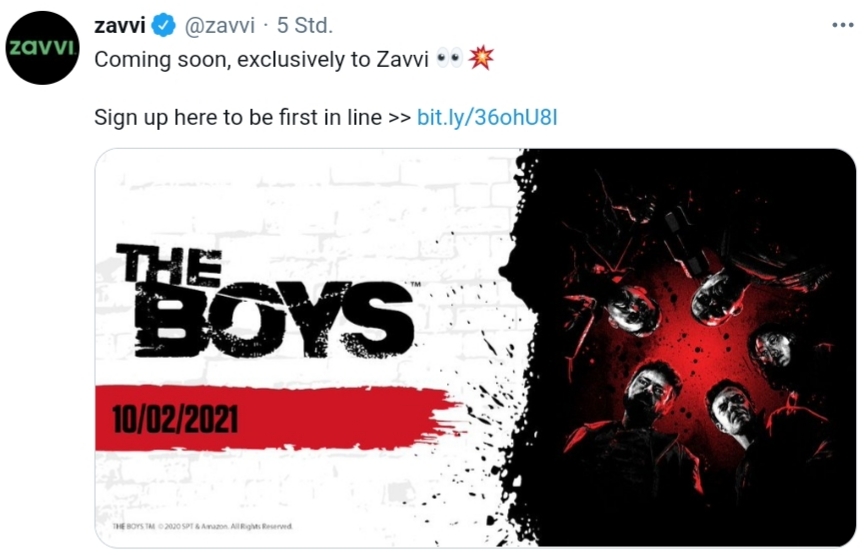
Task: Click the "Coming soon, exclusively to Zavvi" text
Action: click(262, 59)
